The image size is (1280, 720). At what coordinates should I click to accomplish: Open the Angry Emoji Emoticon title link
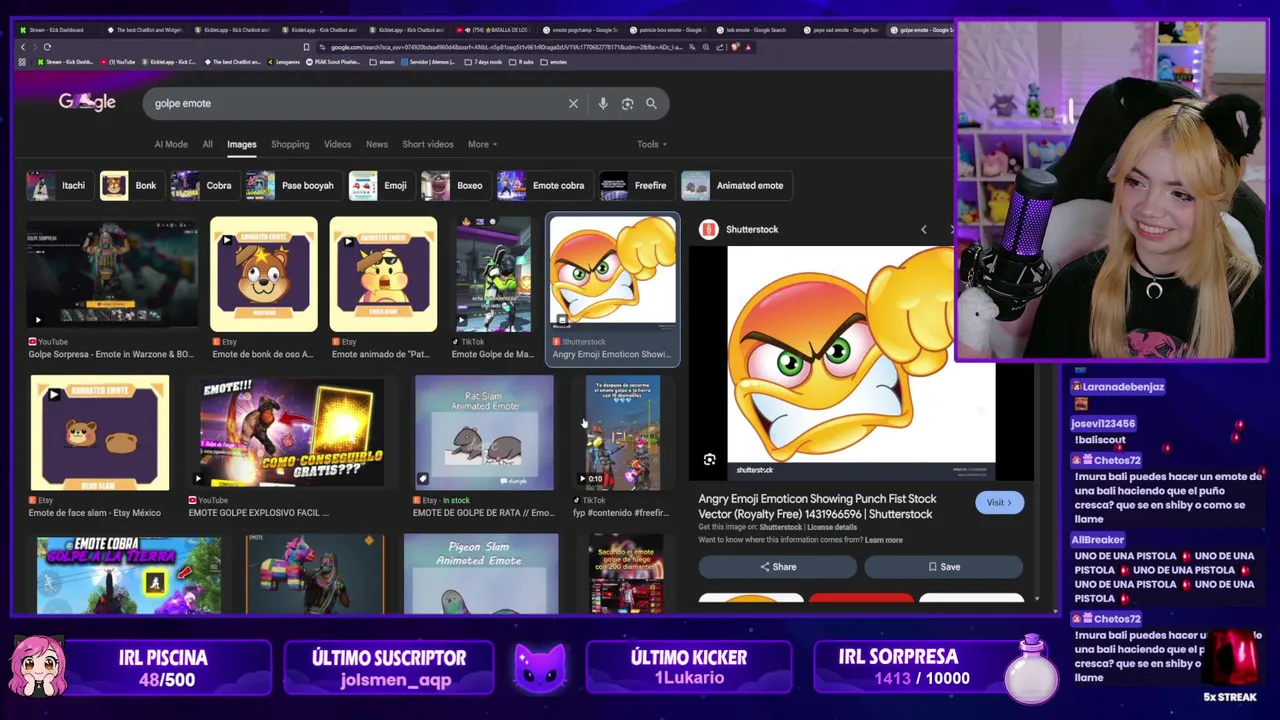coord(817,506)
